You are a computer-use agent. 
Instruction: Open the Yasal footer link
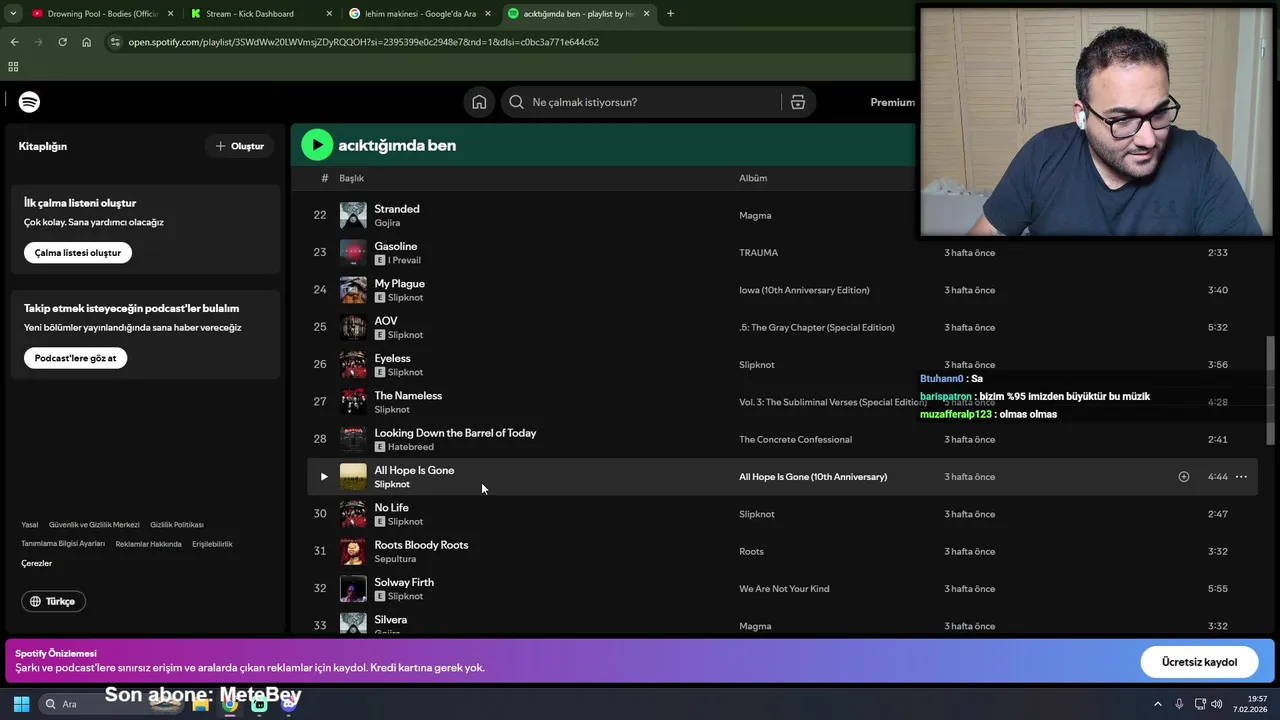click(x=30, y=525)
